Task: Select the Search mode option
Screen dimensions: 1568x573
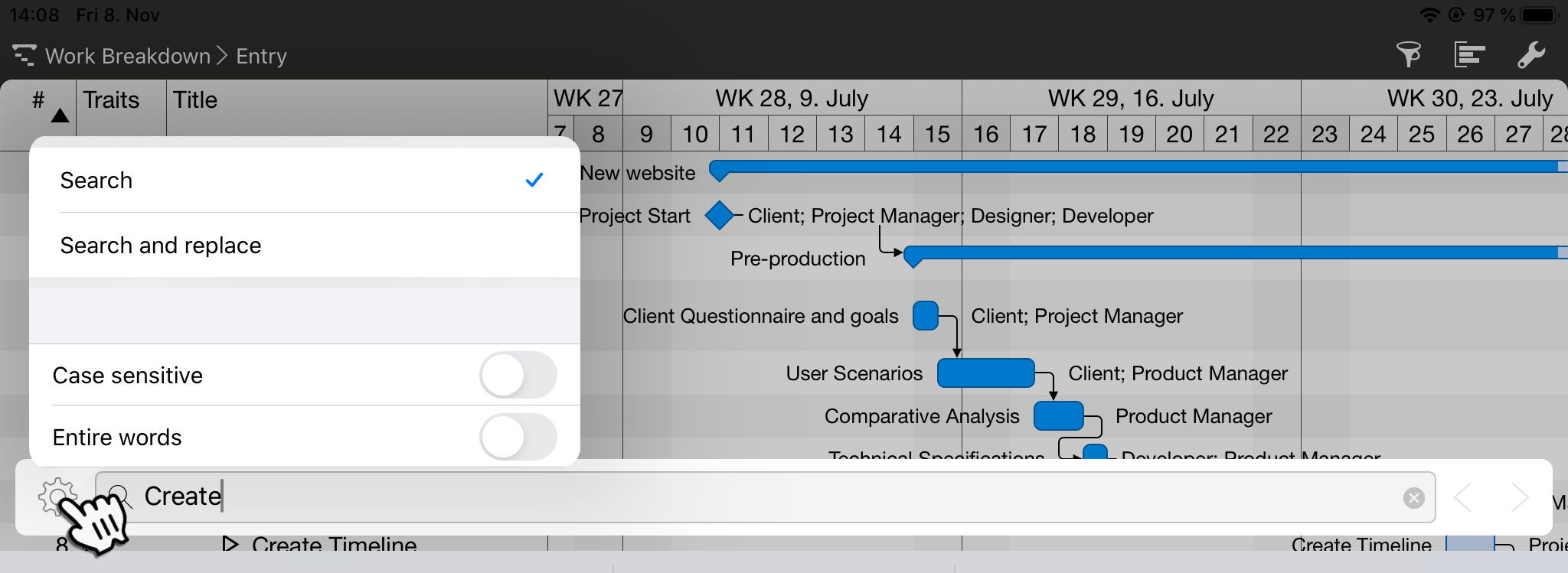Action: (303, 181)
